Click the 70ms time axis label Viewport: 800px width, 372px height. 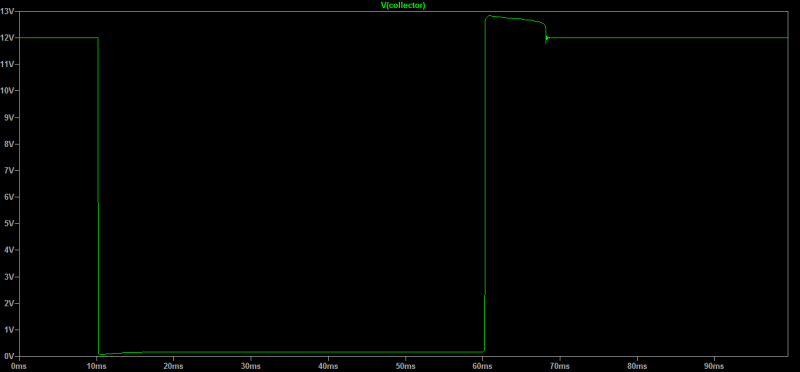[560, 366]
